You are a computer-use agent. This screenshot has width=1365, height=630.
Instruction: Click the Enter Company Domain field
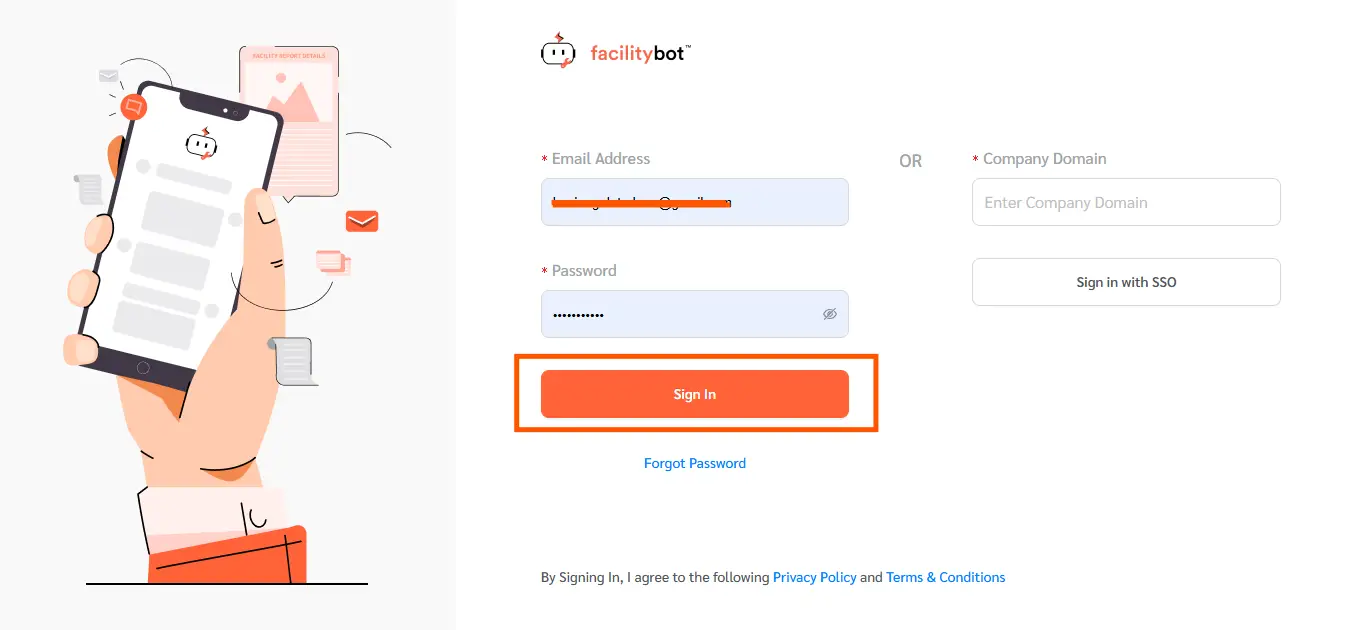tap(1126, 202)
